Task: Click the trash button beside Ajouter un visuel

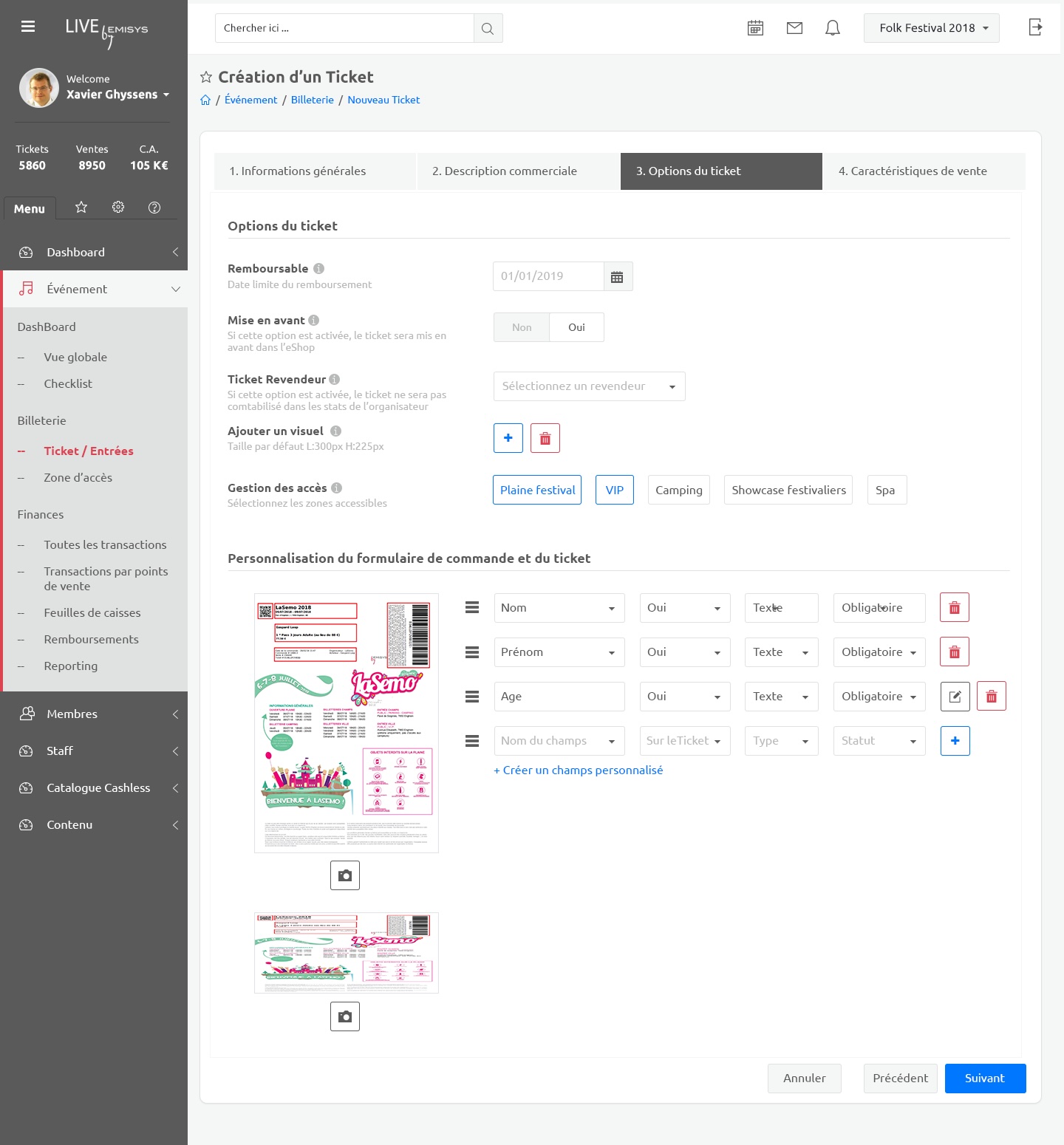Action: [545, 438]
